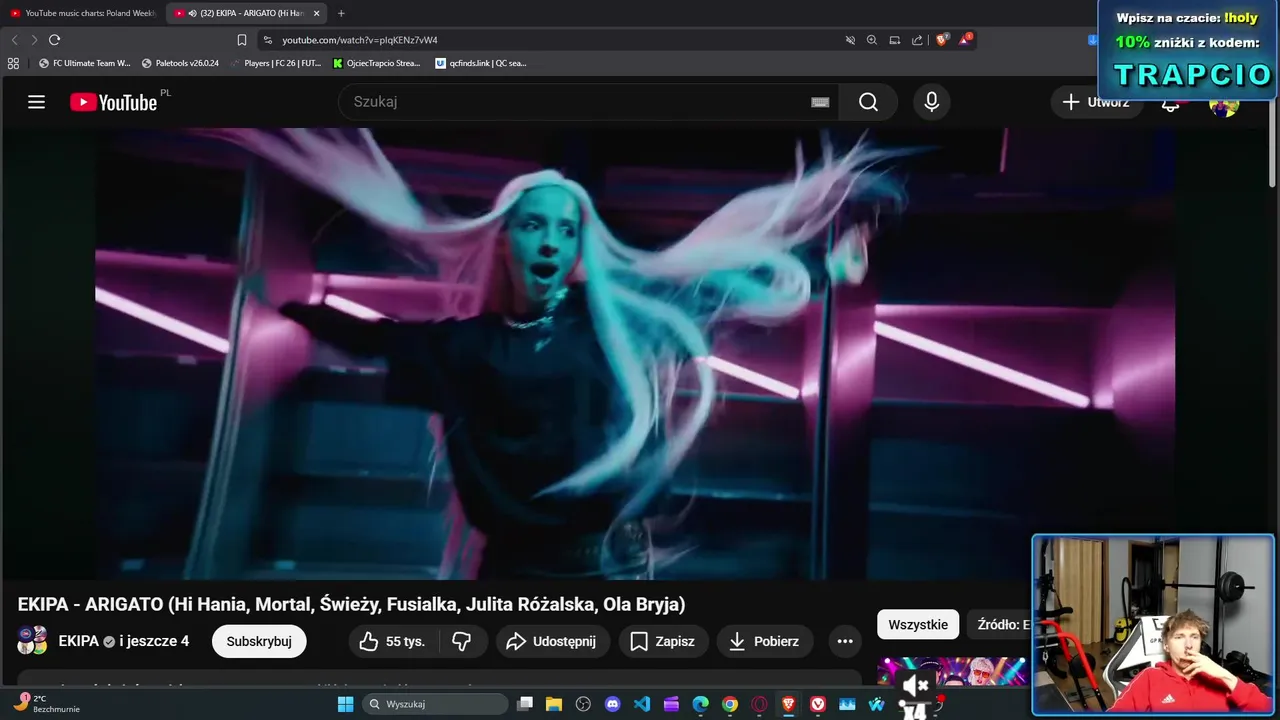Open Visual Studio Code from taskbar
This screenshot has width=1280, height=720.
pos(642,704)
